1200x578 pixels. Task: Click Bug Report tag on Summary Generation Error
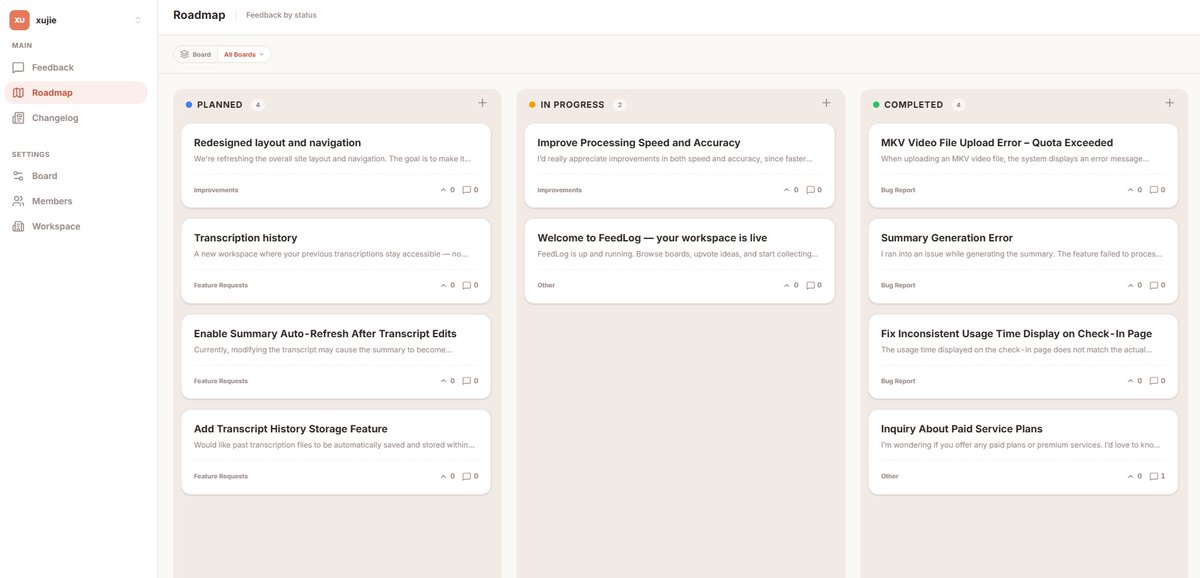(x=898, y=285)
